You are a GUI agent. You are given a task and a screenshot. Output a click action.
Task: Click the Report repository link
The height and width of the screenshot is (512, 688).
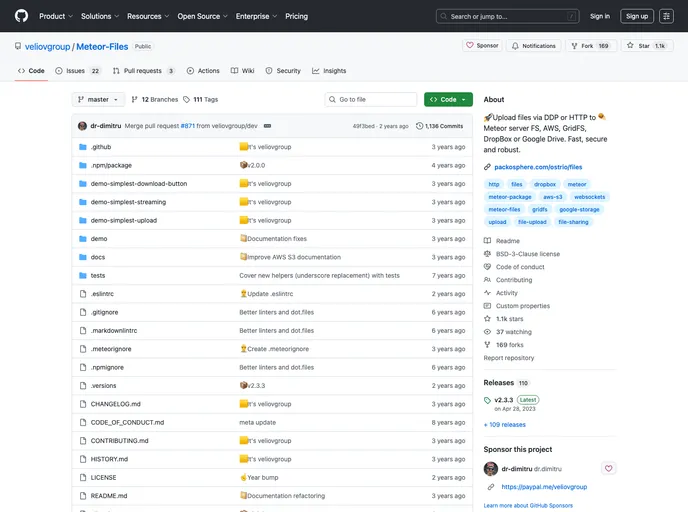(509, 358)
